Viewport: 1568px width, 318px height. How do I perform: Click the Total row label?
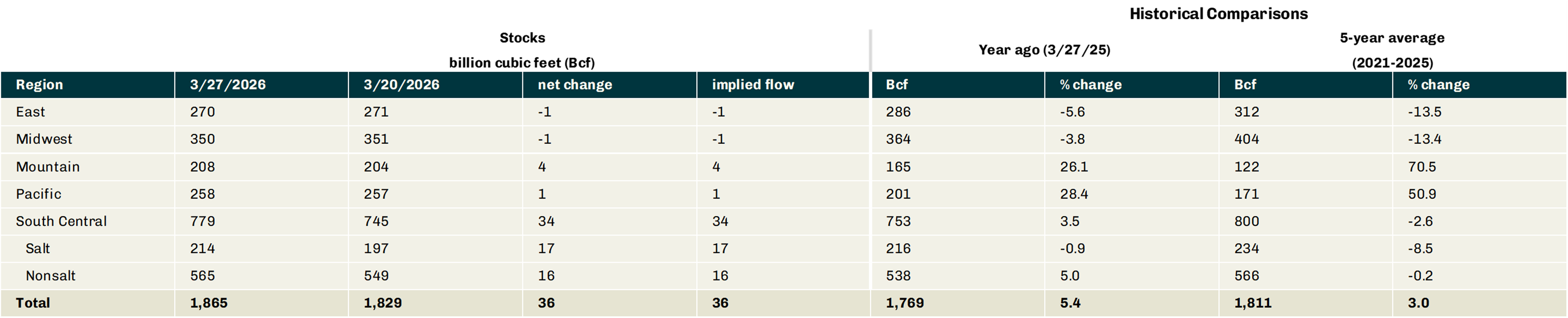tap(33, 303)
